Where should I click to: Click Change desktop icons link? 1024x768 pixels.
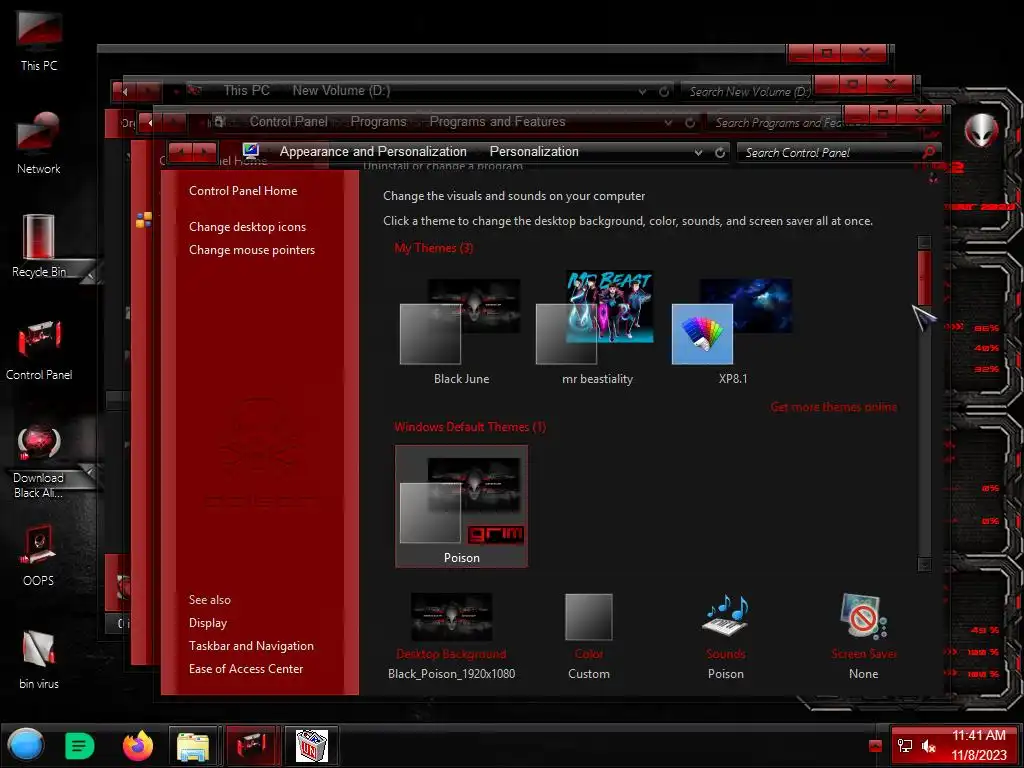248,227
